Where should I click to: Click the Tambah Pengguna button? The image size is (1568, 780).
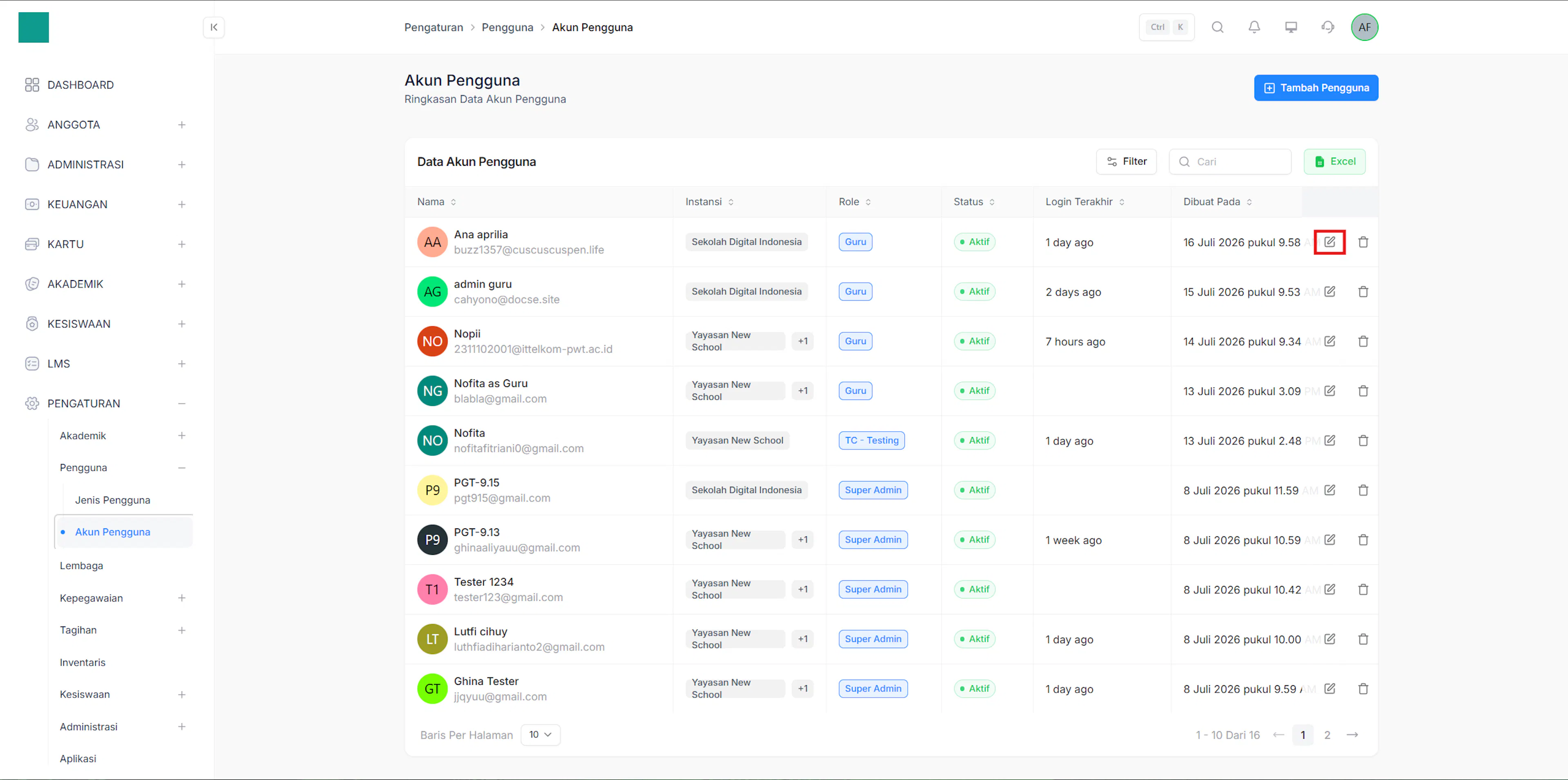tap(1316, 88)
